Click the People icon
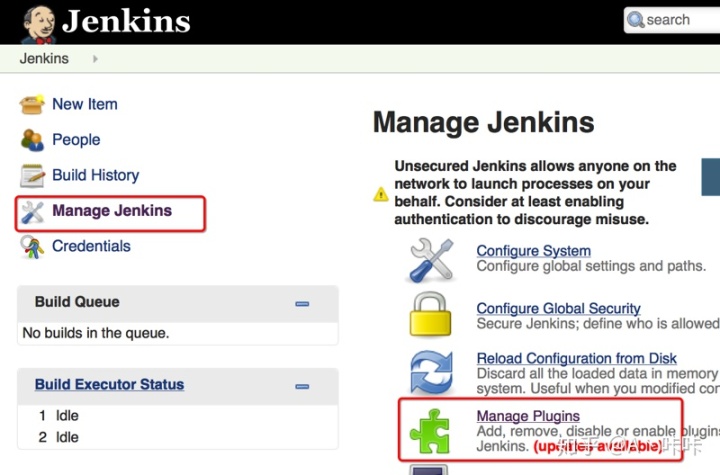The image size is (720, 475). point(32,140)
